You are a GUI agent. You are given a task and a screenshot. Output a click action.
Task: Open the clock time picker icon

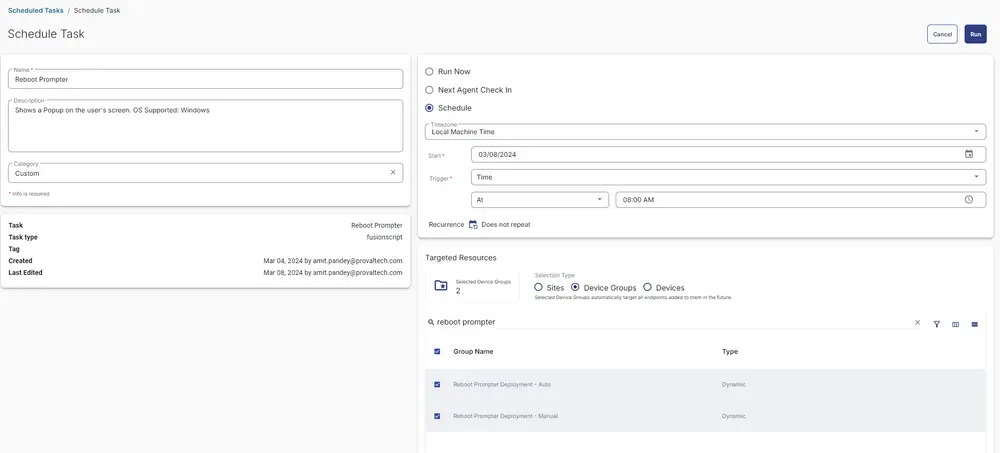click(x=969, y=200)
